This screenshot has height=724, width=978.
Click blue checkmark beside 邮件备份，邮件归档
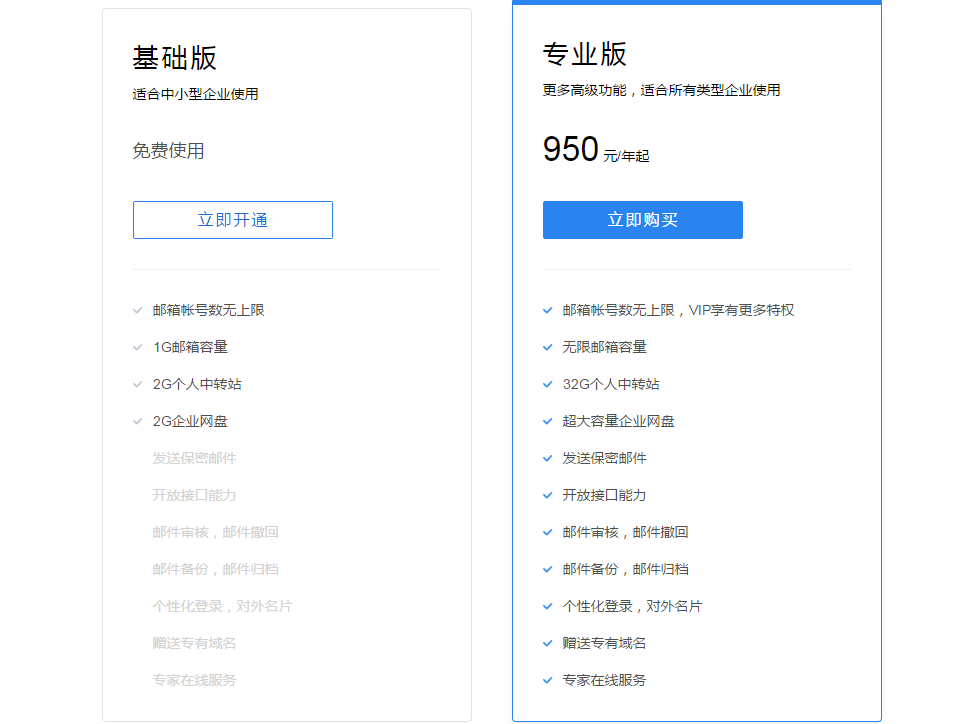[x=548, y=569]
